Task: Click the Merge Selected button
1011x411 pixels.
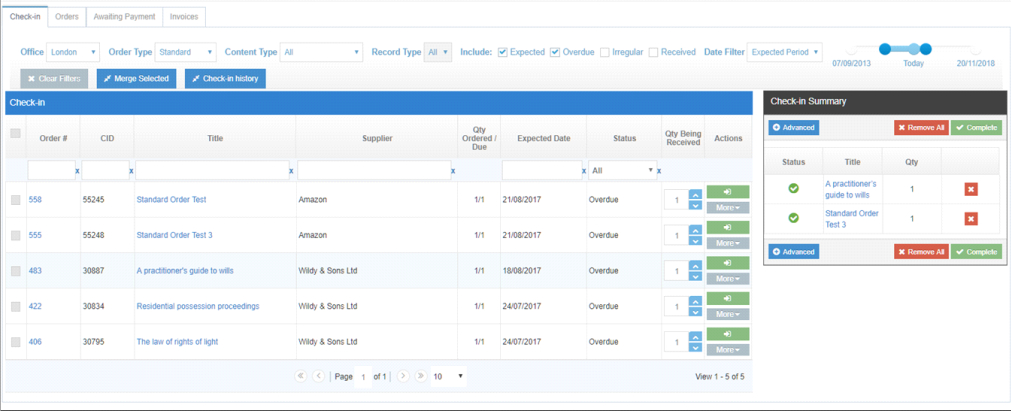Action: (x=136, y=79)
